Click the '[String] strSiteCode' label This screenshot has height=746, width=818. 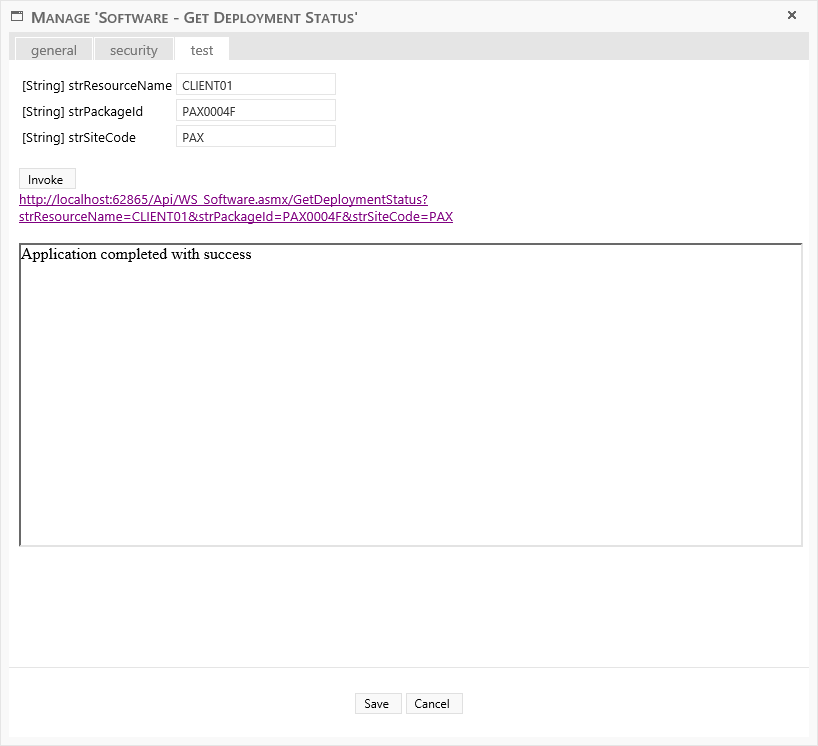tap(78, 138)
